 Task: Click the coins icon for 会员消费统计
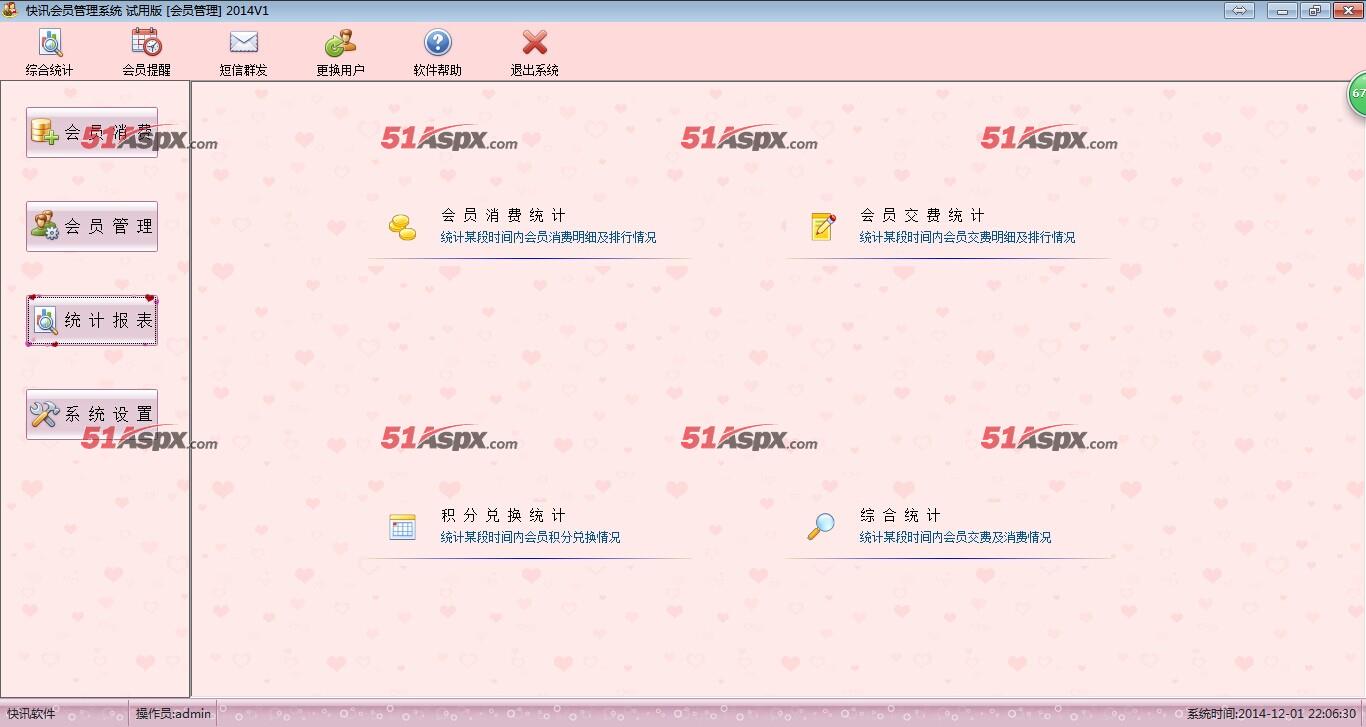tap(402, 227)
